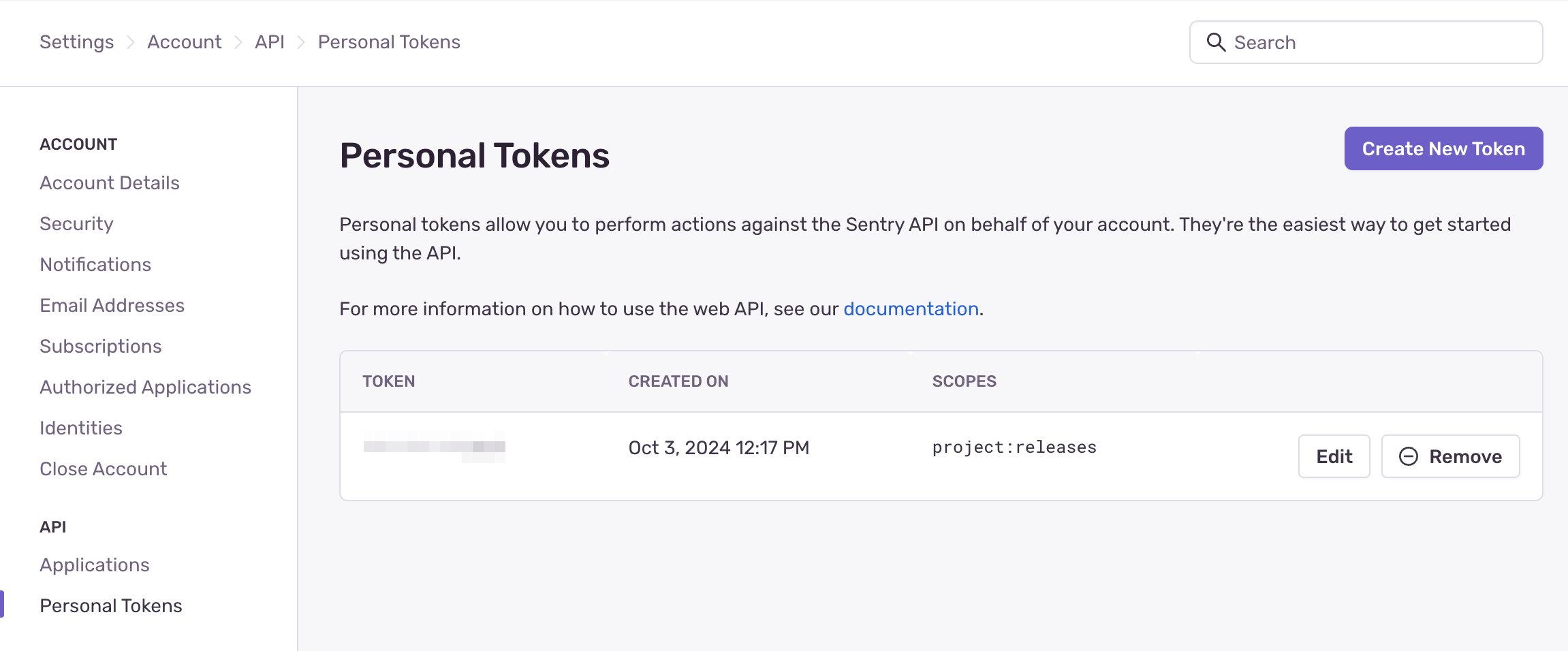This screenshot has width=1568, height=651.
Task: Navigate to Account breadcrumb
Action: click(184, 42)
